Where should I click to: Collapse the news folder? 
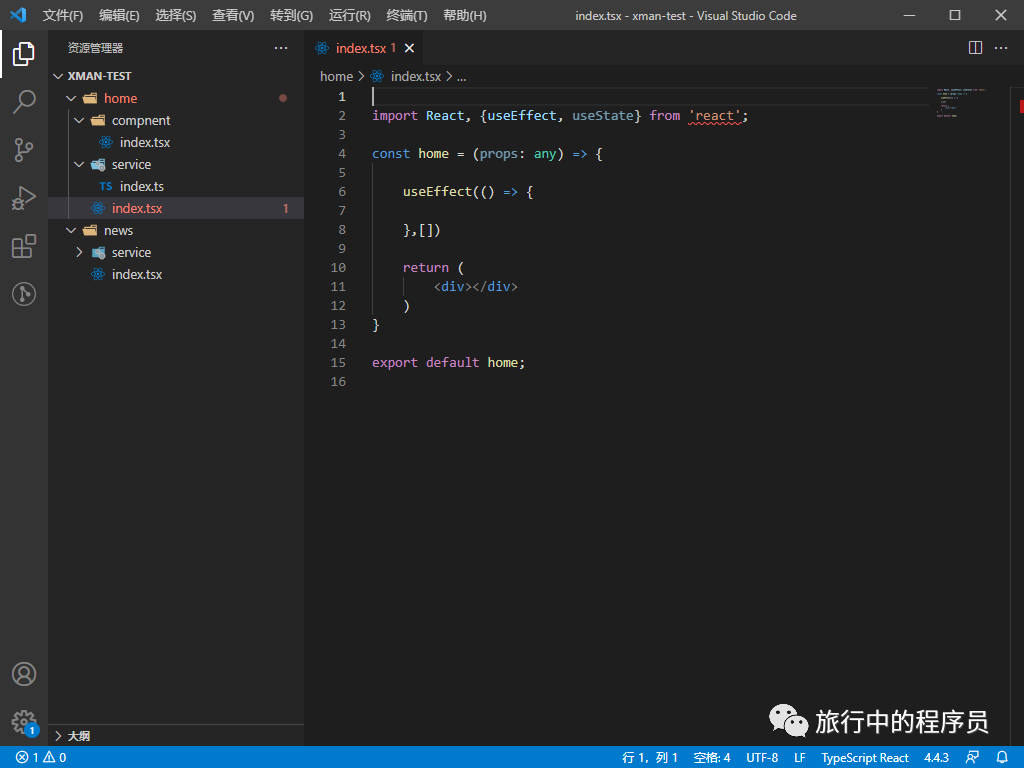71,231
